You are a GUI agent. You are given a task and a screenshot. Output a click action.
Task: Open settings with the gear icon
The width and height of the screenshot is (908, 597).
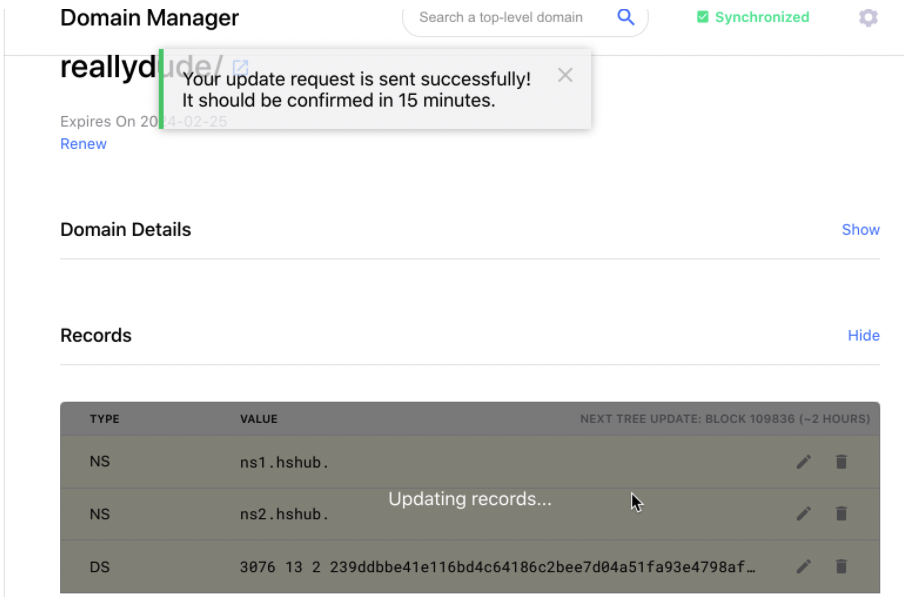(x=868, y=18)
